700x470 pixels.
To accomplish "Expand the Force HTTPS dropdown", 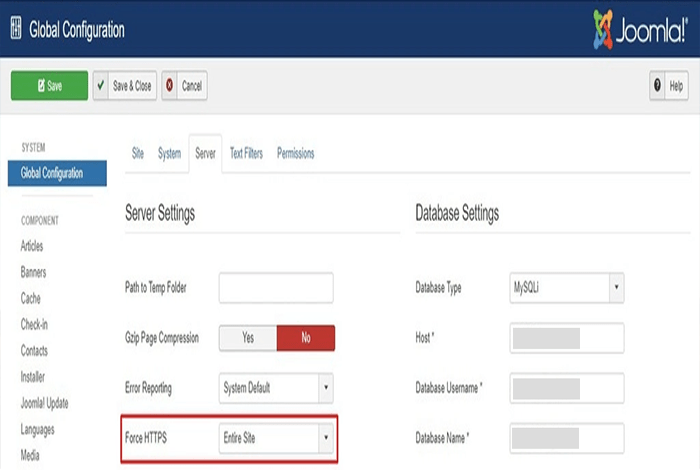I will click(x=276, y=437).
